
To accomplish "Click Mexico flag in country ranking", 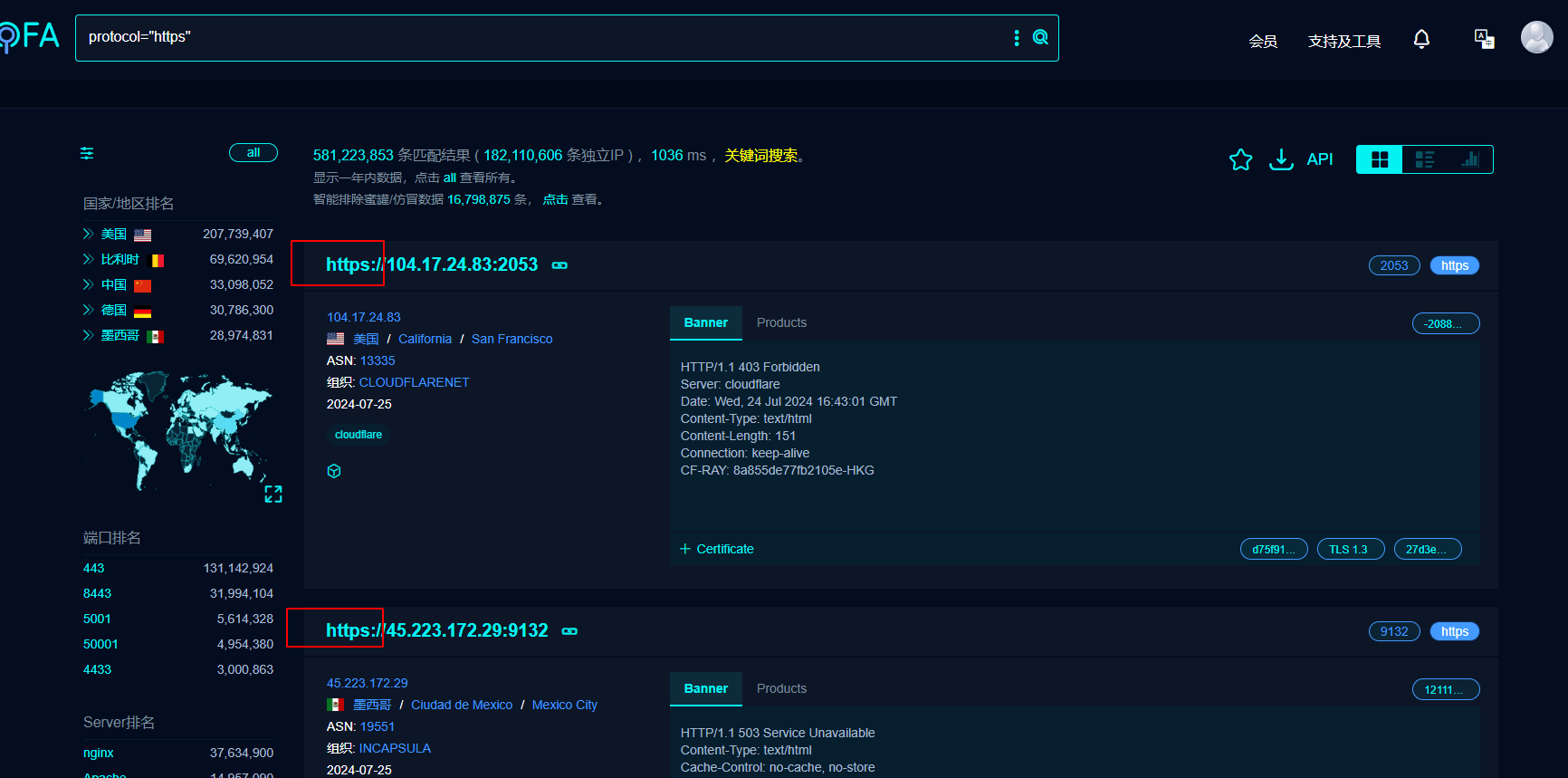I will [156, 336].
